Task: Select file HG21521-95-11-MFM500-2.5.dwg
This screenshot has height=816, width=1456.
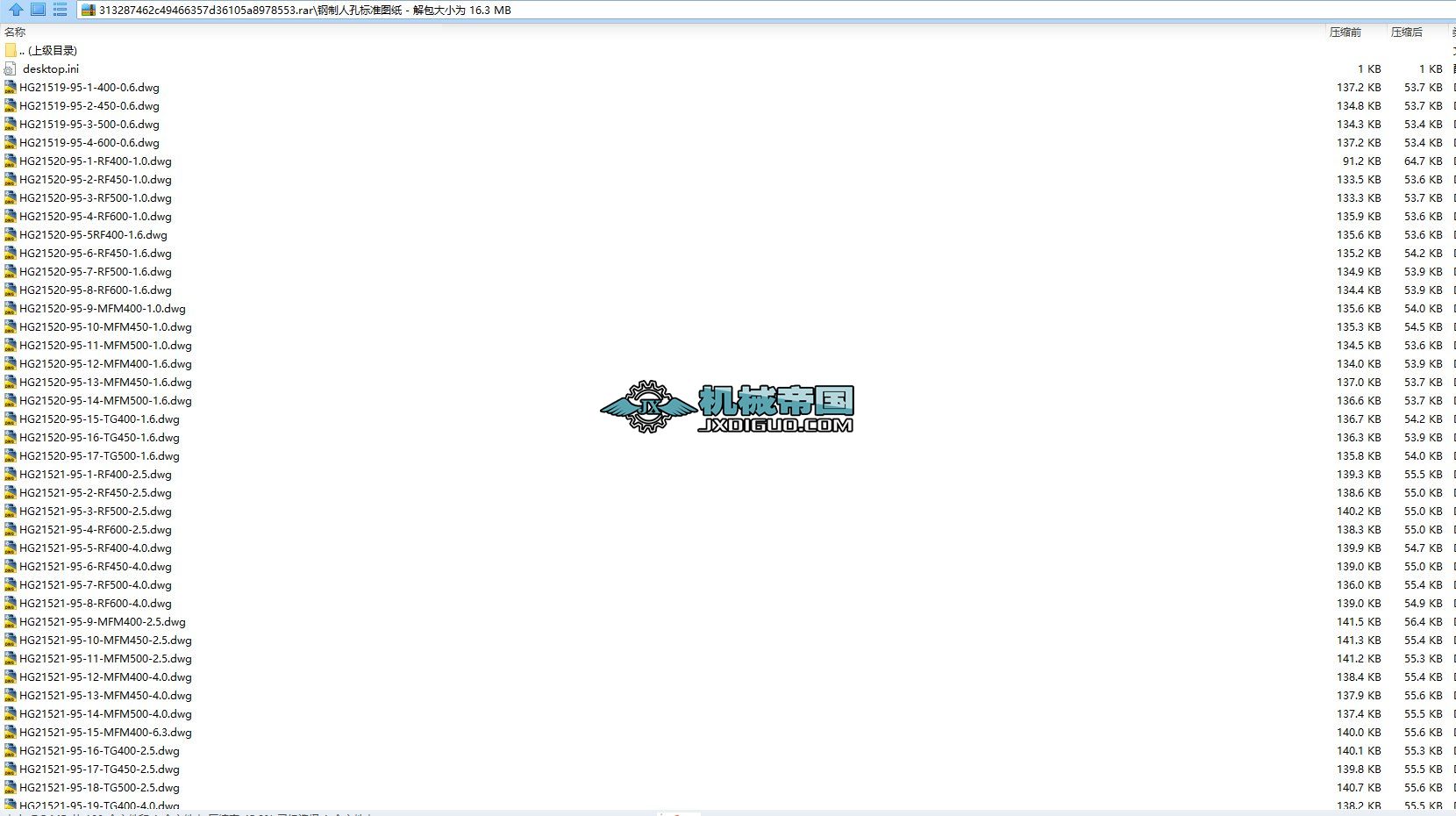Action: click(x=105, y=658)
